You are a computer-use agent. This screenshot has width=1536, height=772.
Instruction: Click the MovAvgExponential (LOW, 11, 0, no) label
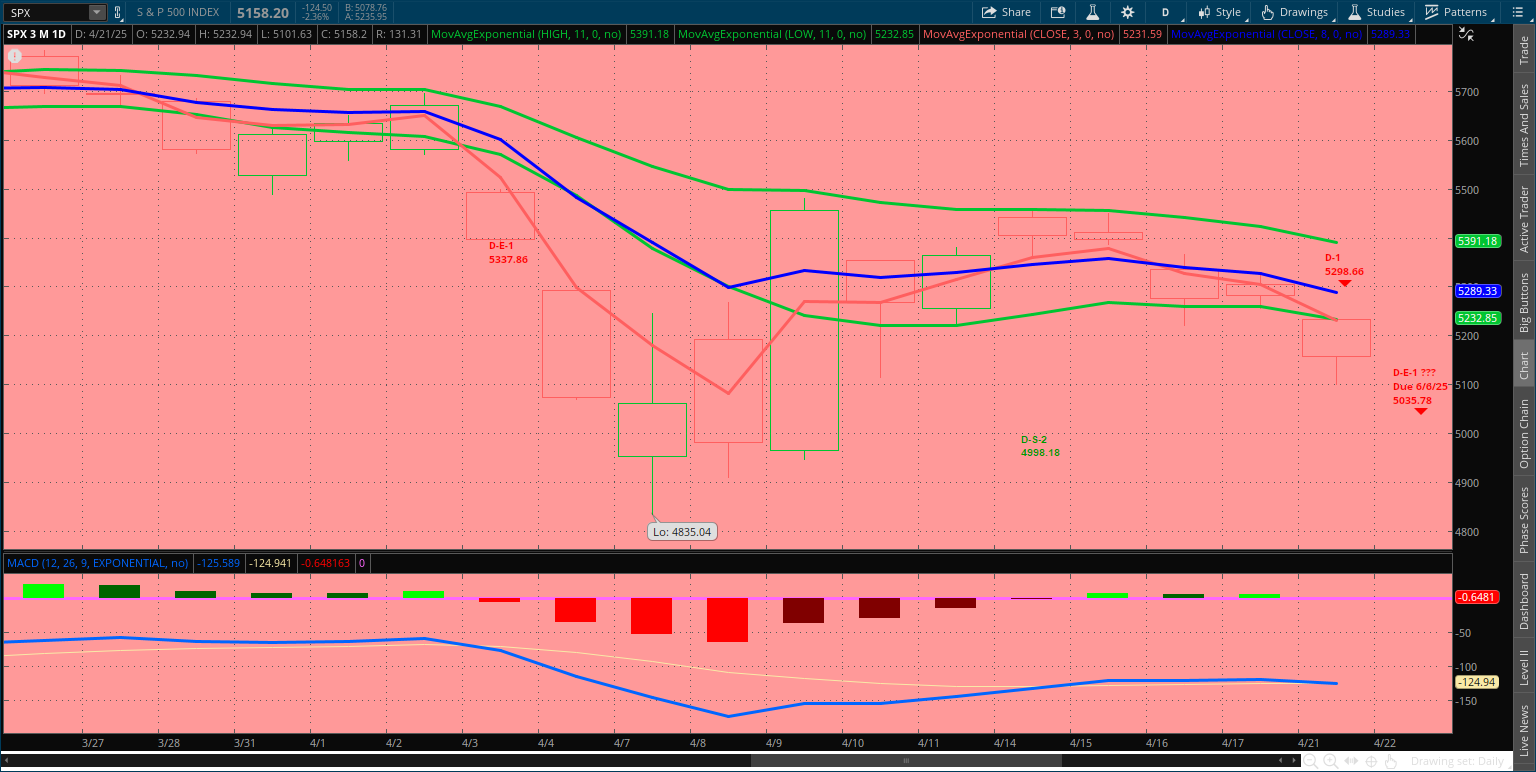pyautogui.click(x=773, y=34)
